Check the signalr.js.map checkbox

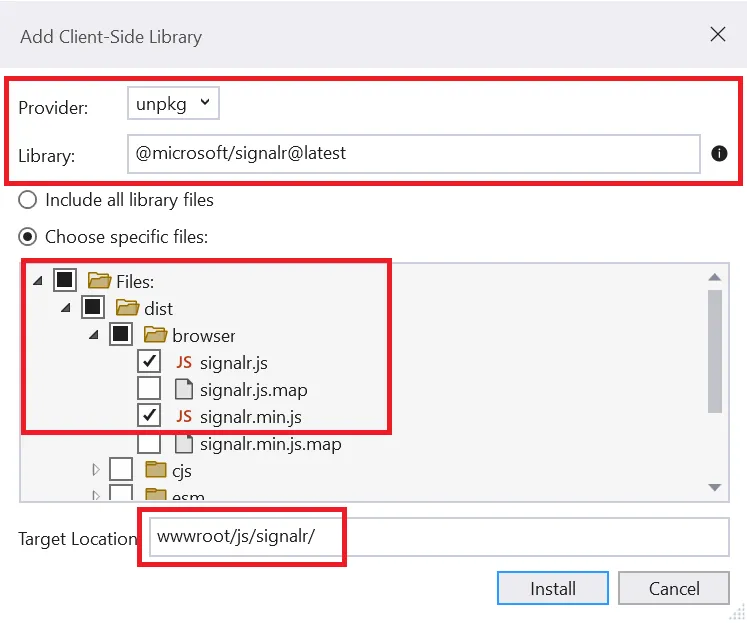coord(149,388)
